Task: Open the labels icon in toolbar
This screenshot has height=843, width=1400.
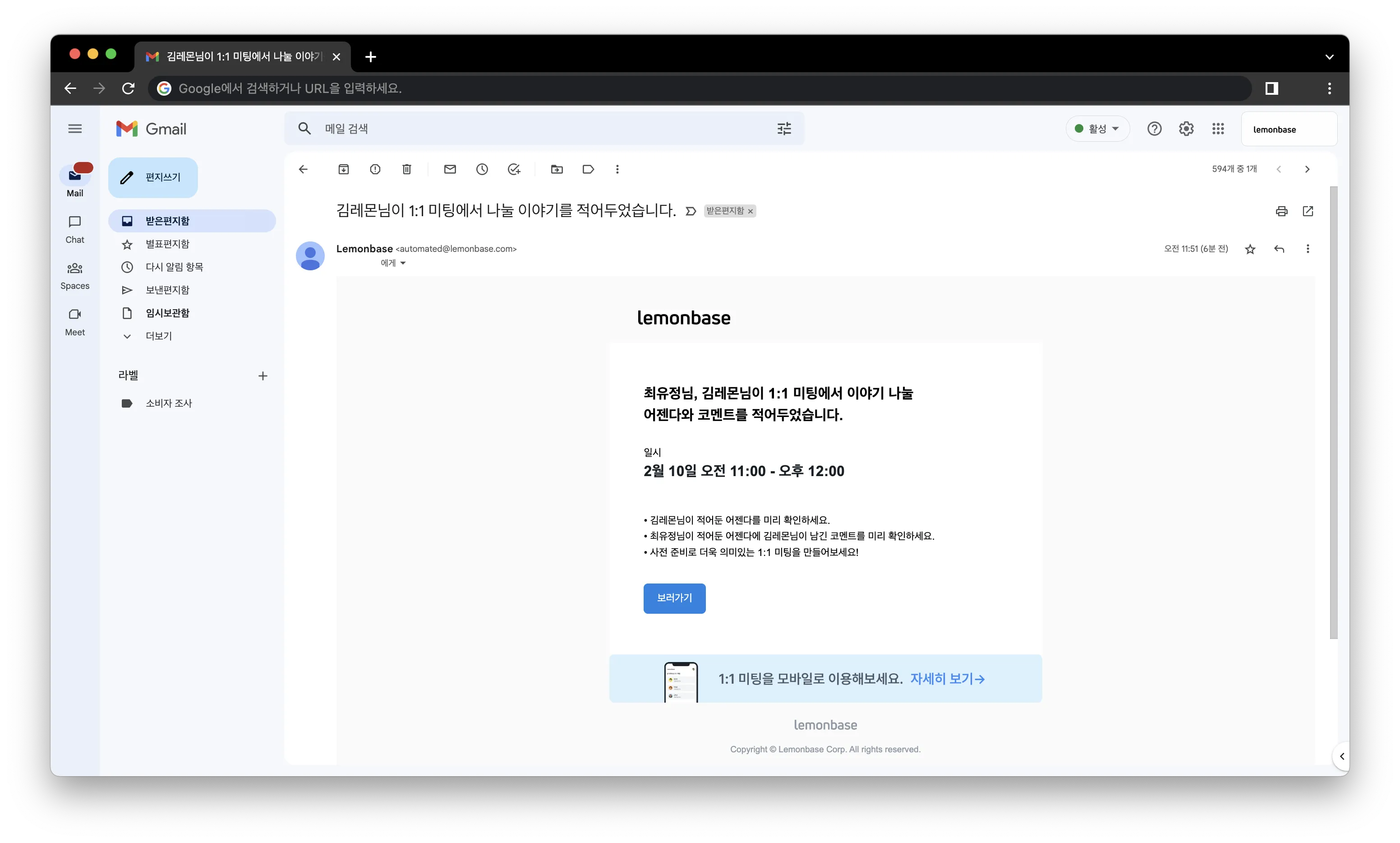Action: tap(588, 169)
